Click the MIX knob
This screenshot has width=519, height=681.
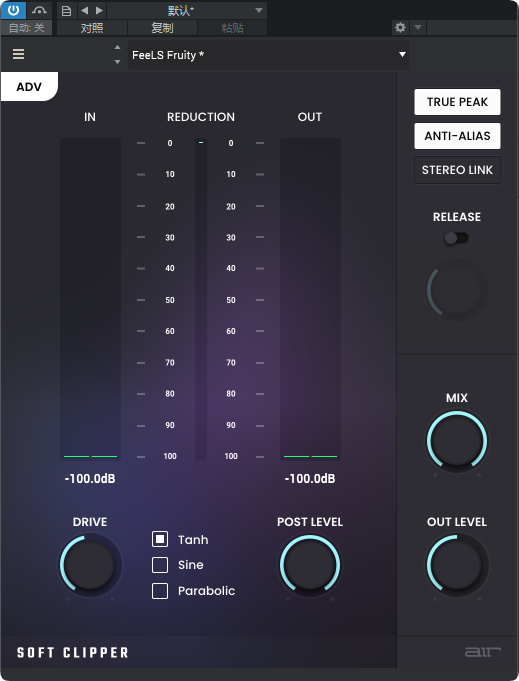click(457, 442)
